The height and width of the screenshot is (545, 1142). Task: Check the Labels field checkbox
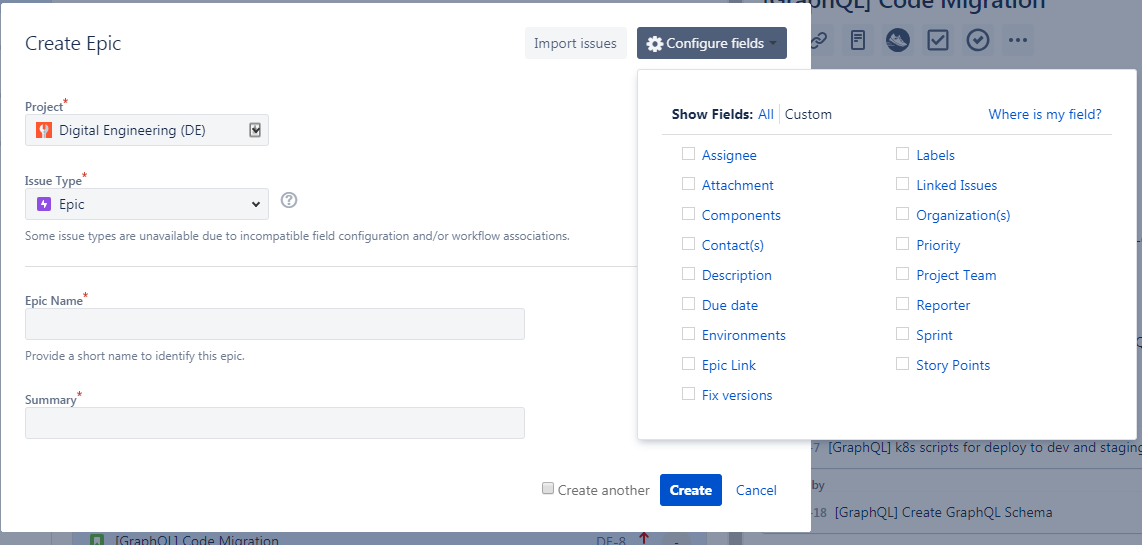[902, 154]
